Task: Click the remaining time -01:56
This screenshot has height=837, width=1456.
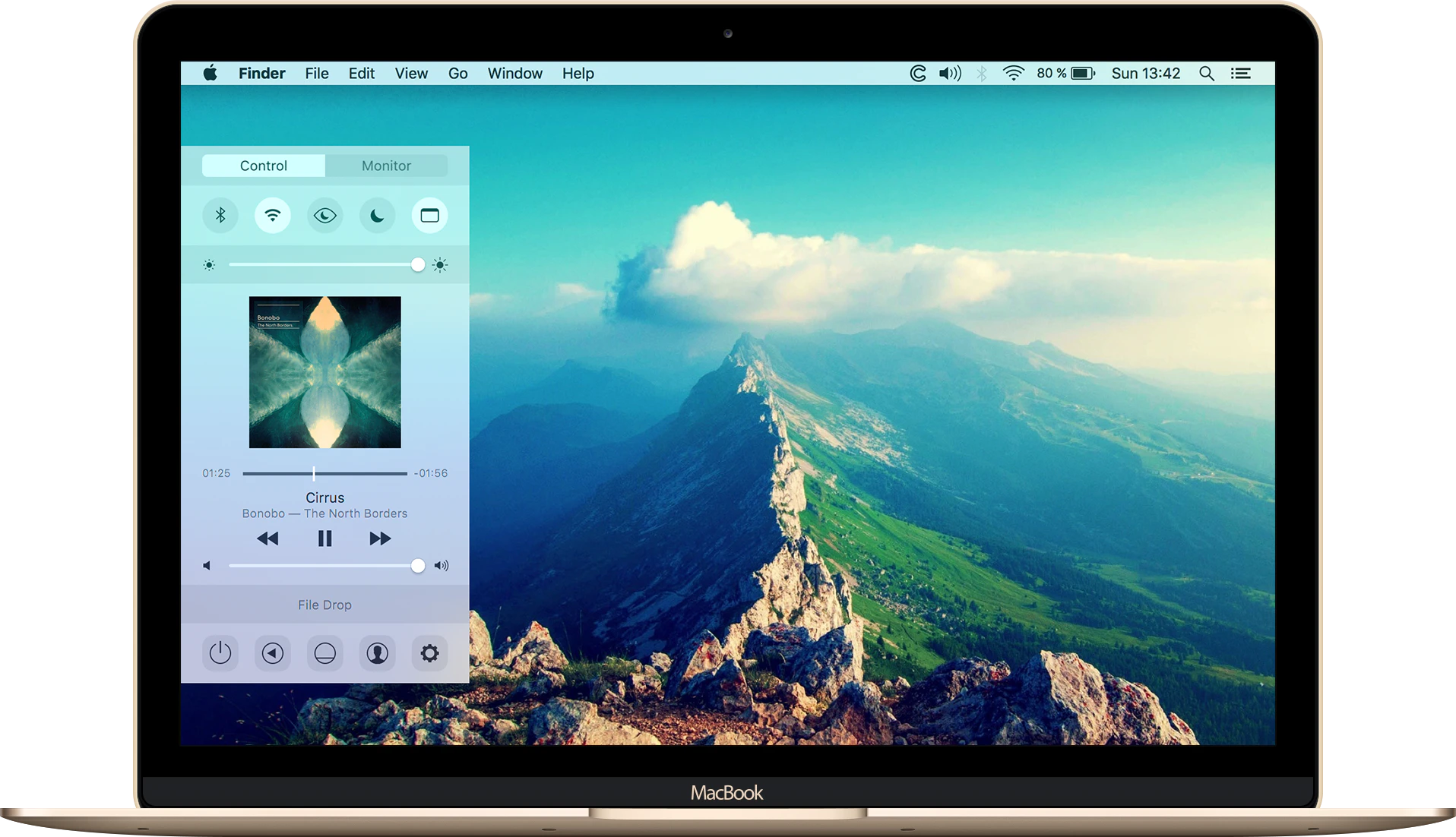Action: click(431, 473)
